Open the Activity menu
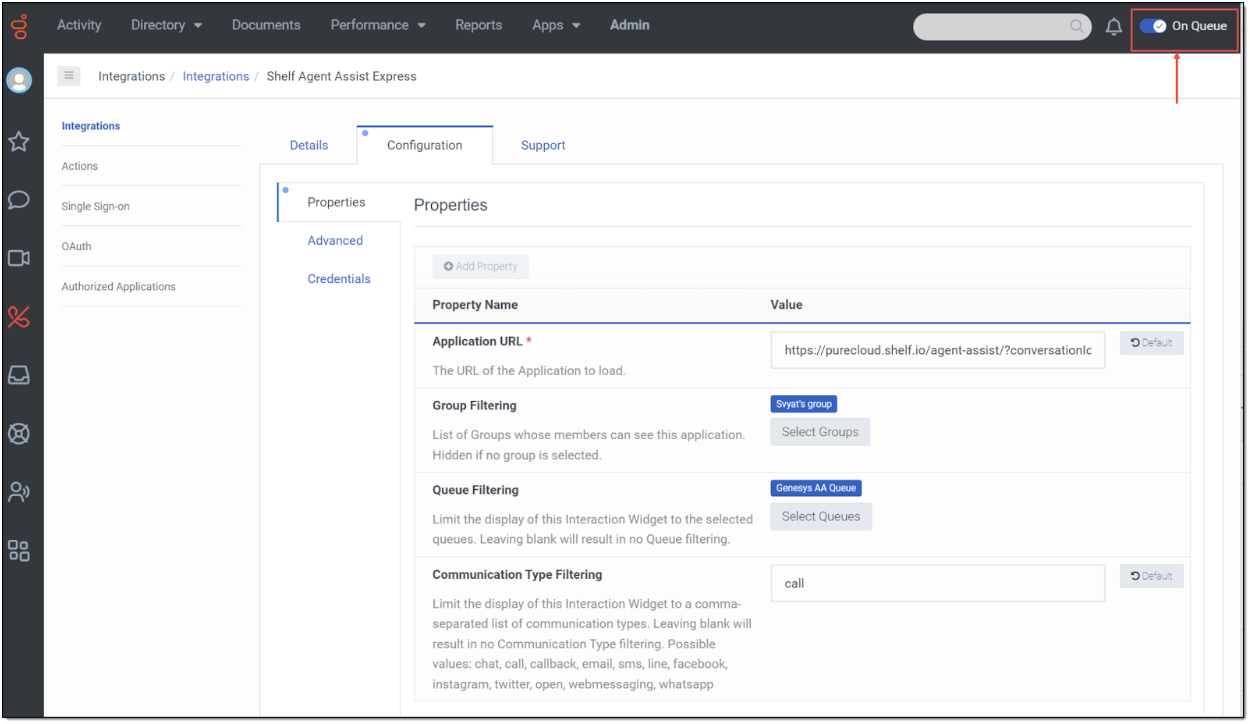 (79, 25)
